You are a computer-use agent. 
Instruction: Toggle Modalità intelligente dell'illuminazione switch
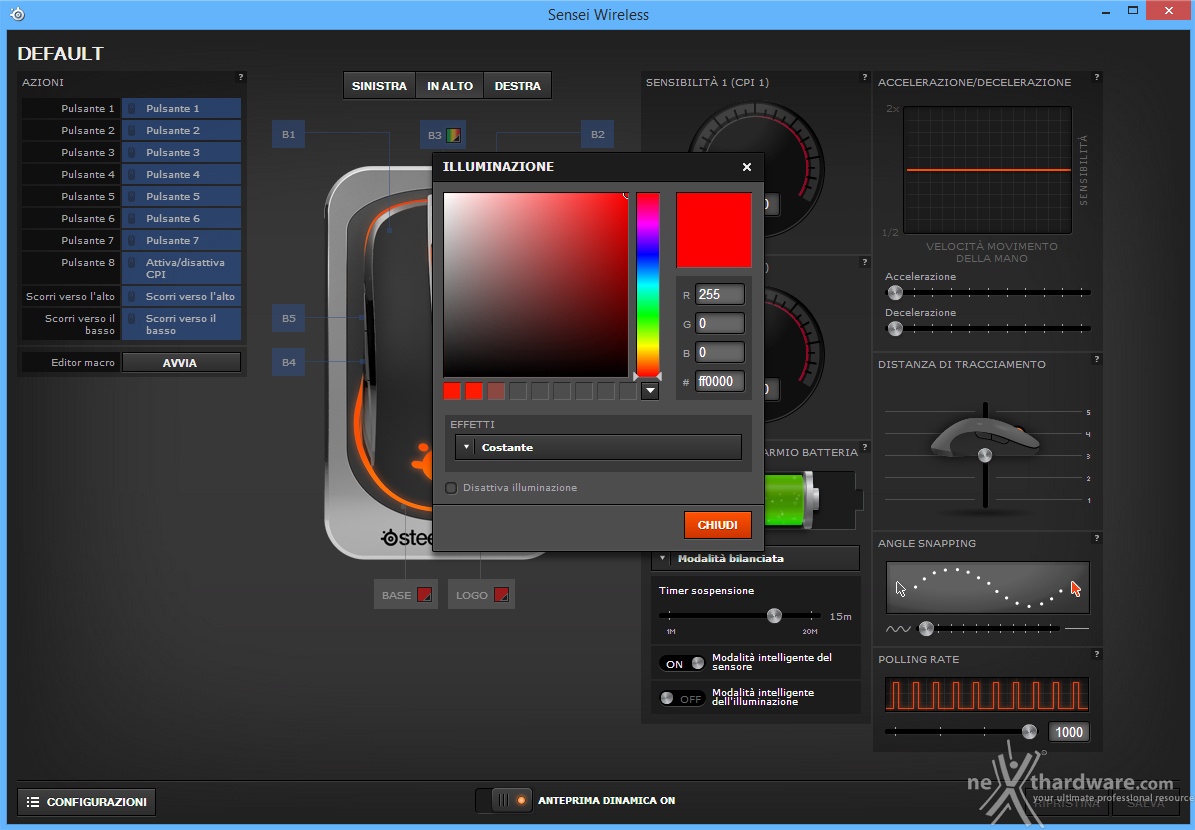click(682, 699)
